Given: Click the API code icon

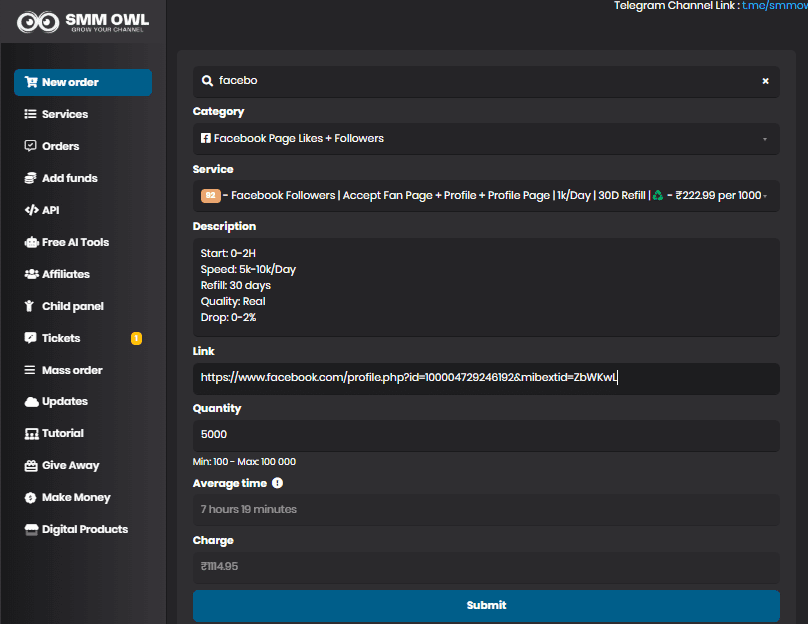Looking at the screenshot, I should pos(31,210).
